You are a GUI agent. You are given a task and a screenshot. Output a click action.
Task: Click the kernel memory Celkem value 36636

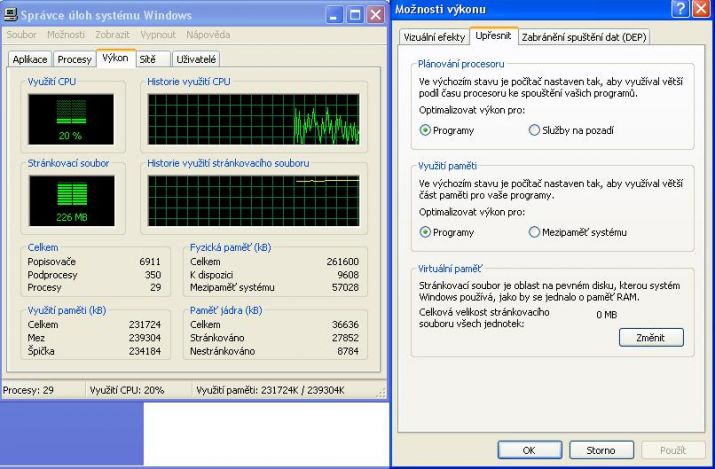(345, 325)
